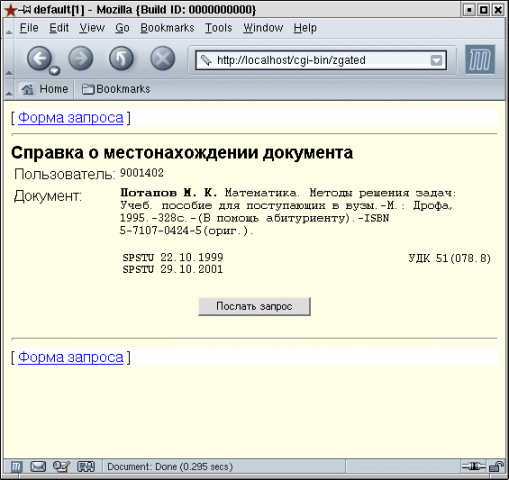Click the bookmark page-proxy icon in URL bar

pyautogui.click(x=206, y=60)
